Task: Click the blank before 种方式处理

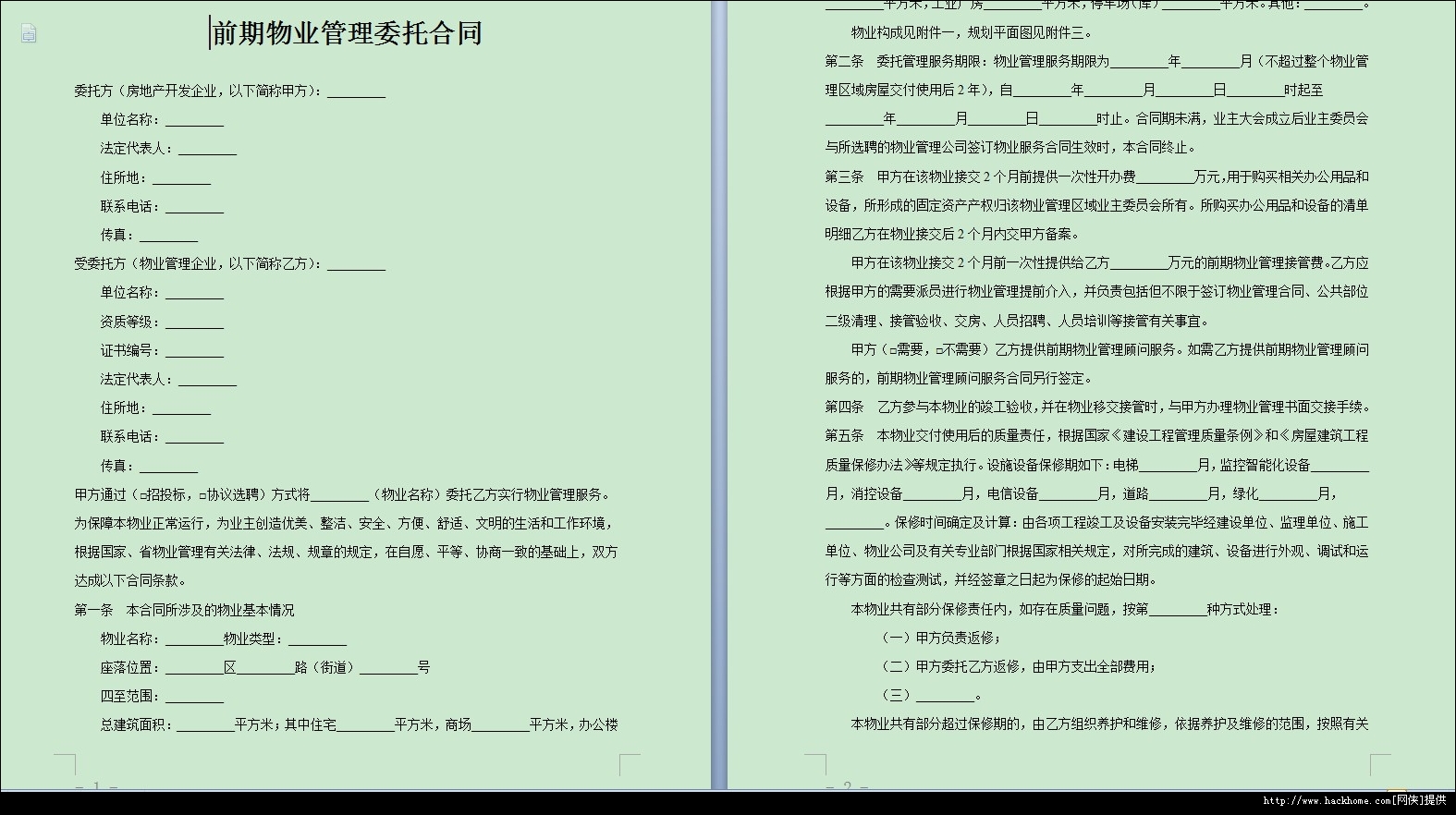Action: (x=1177, y=610)
